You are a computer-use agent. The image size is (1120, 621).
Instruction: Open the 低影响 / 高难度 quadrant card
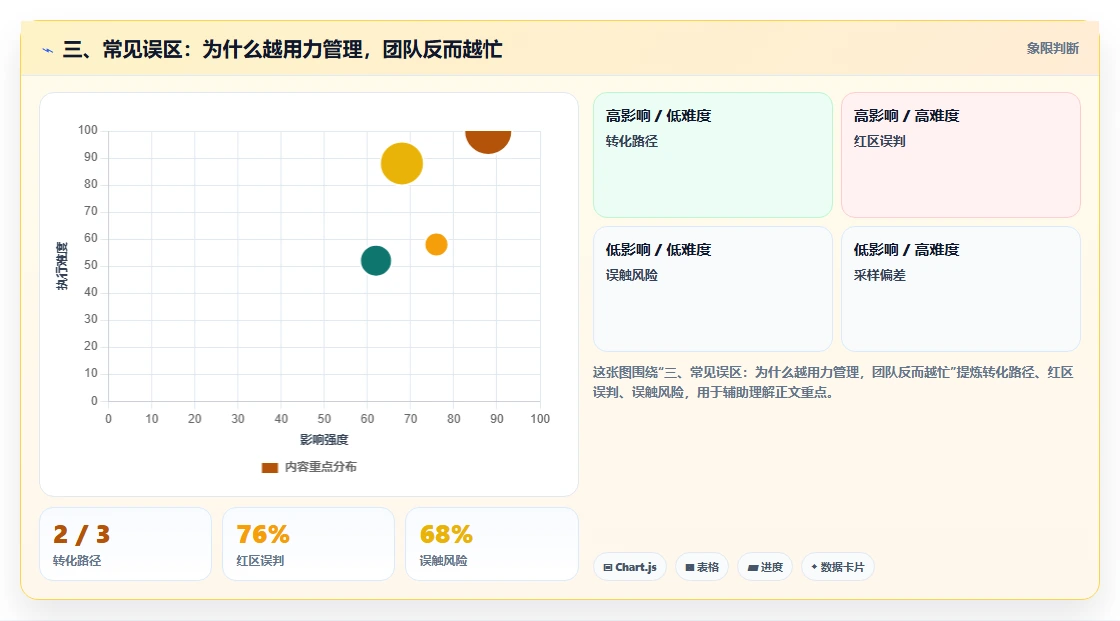tap(961, 289)
